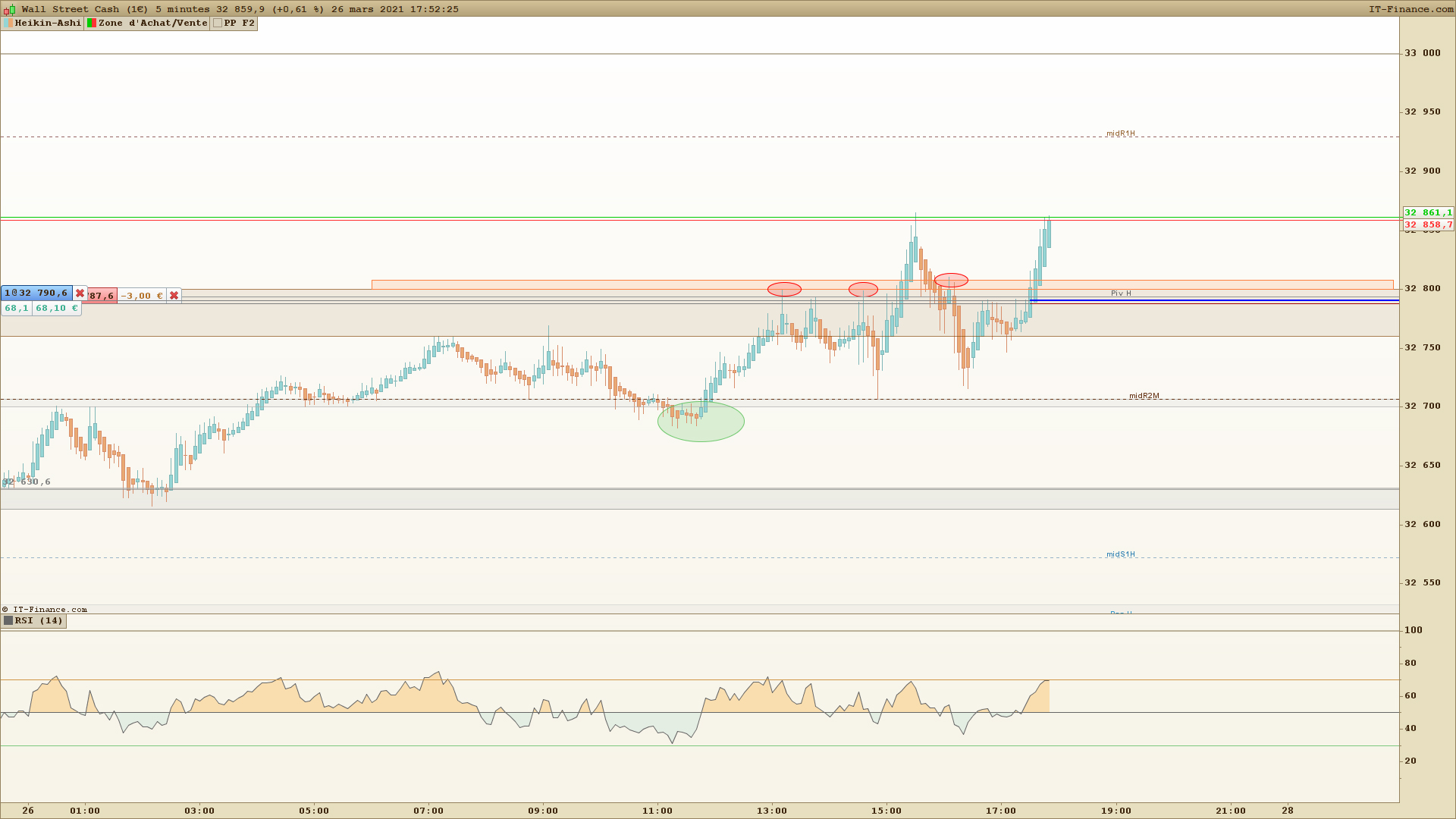This screenshot has width=1456, height=819.
Task: Click the candlestick chart icon in title bar
Action: coord(9,9)
